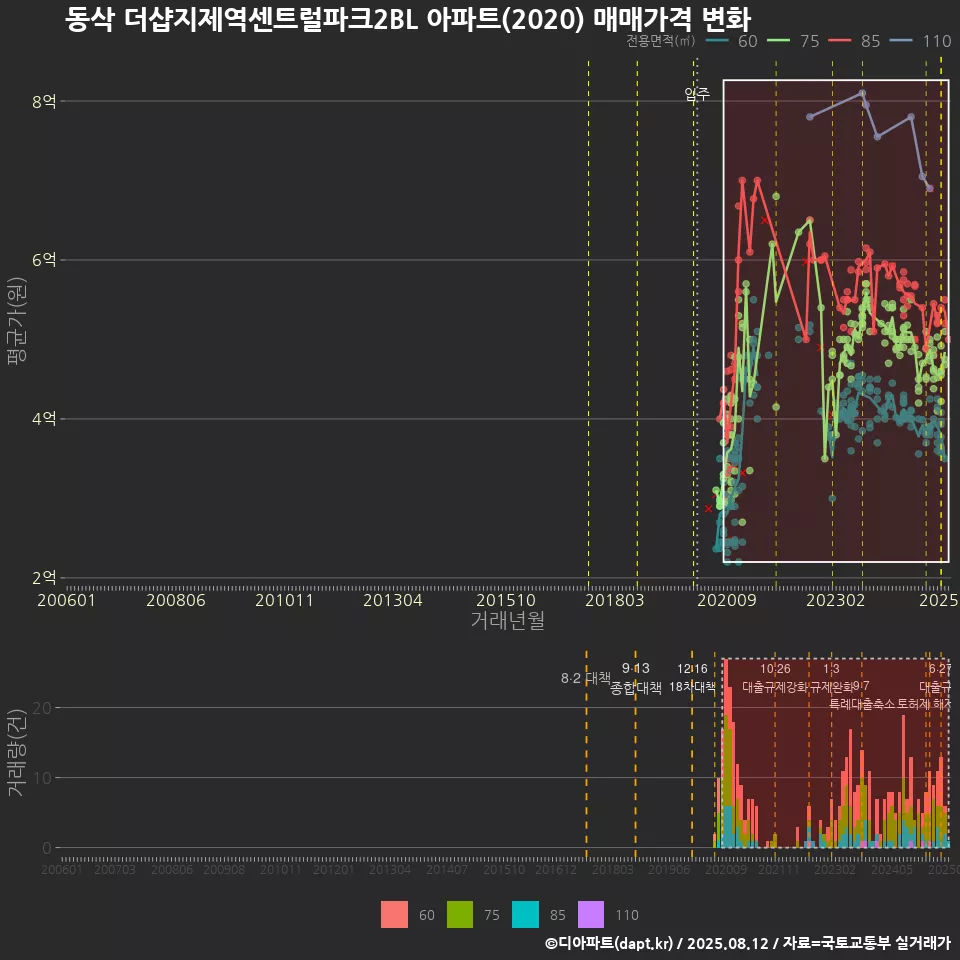960x960 pixels.
Task: Click the '특례대출축소' annotation text
Action: pos(861,704)
